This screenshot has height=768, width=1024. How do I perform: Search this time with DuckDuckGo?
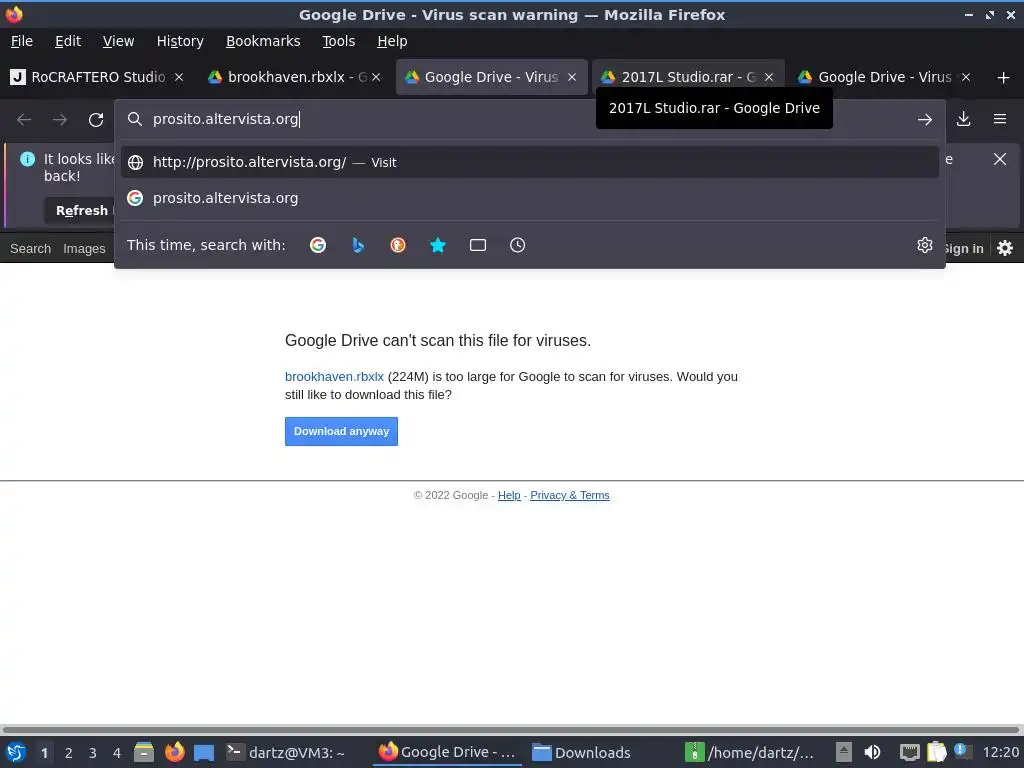point(398,245)
